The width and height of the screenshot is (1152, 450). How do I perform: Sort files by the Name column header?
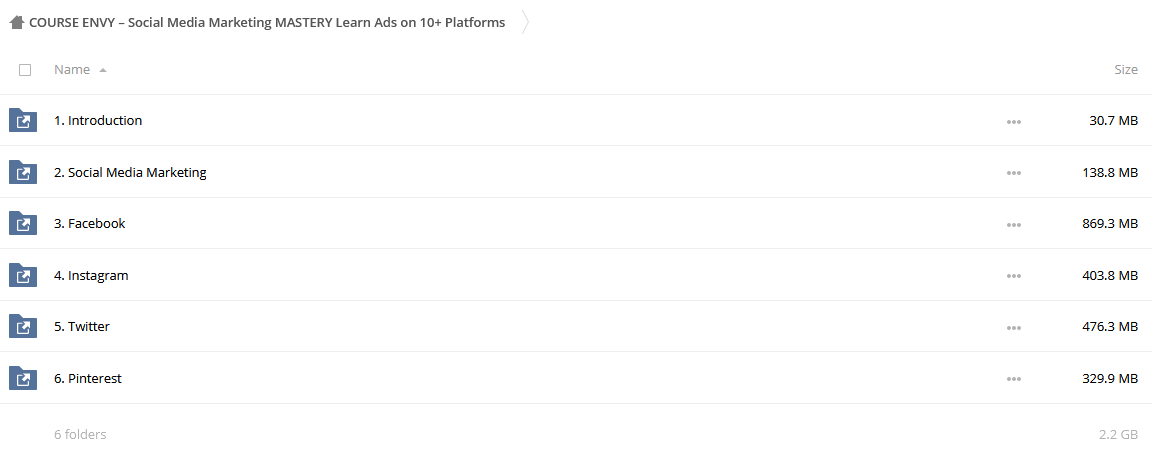(72, 69)
